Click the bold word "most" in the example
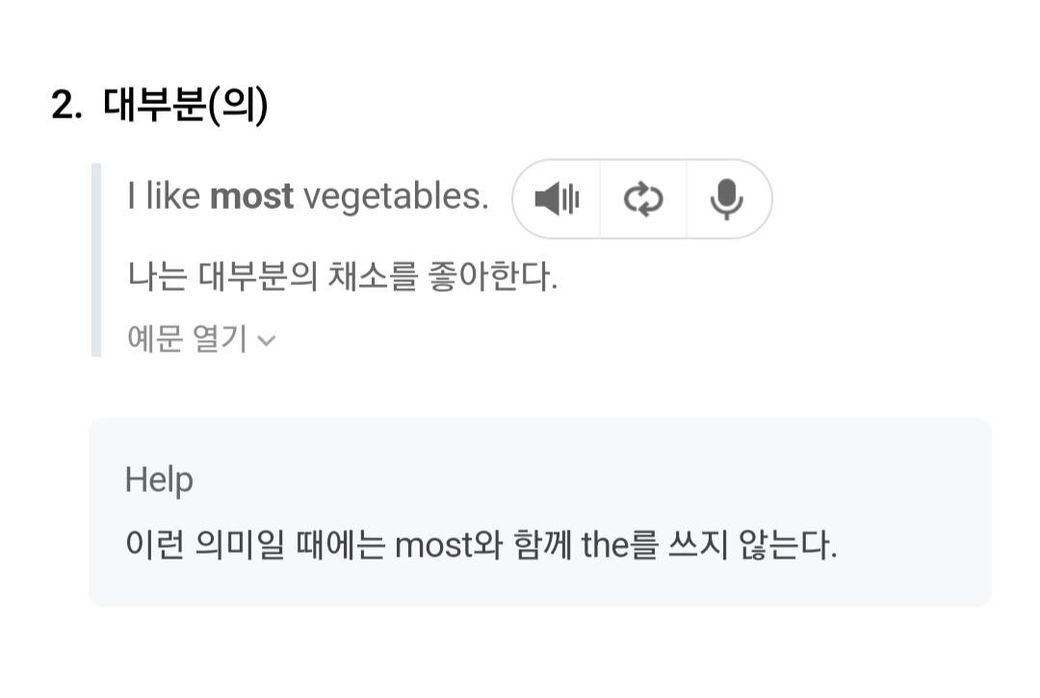 [251, 197]
